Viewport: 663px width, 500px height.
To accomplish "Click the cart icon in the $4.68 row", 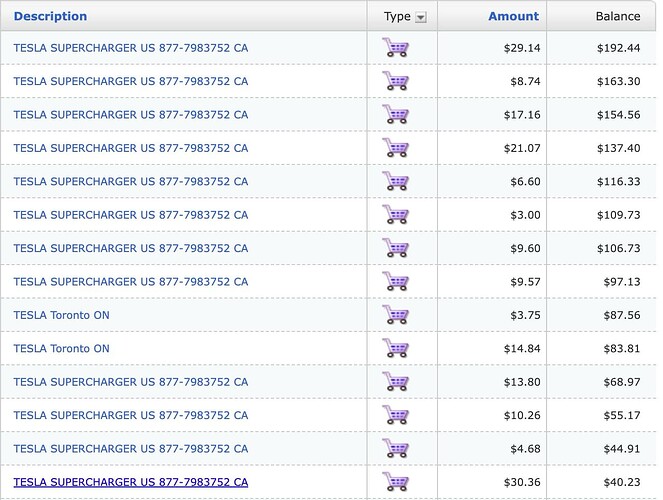I will (395, 448).
